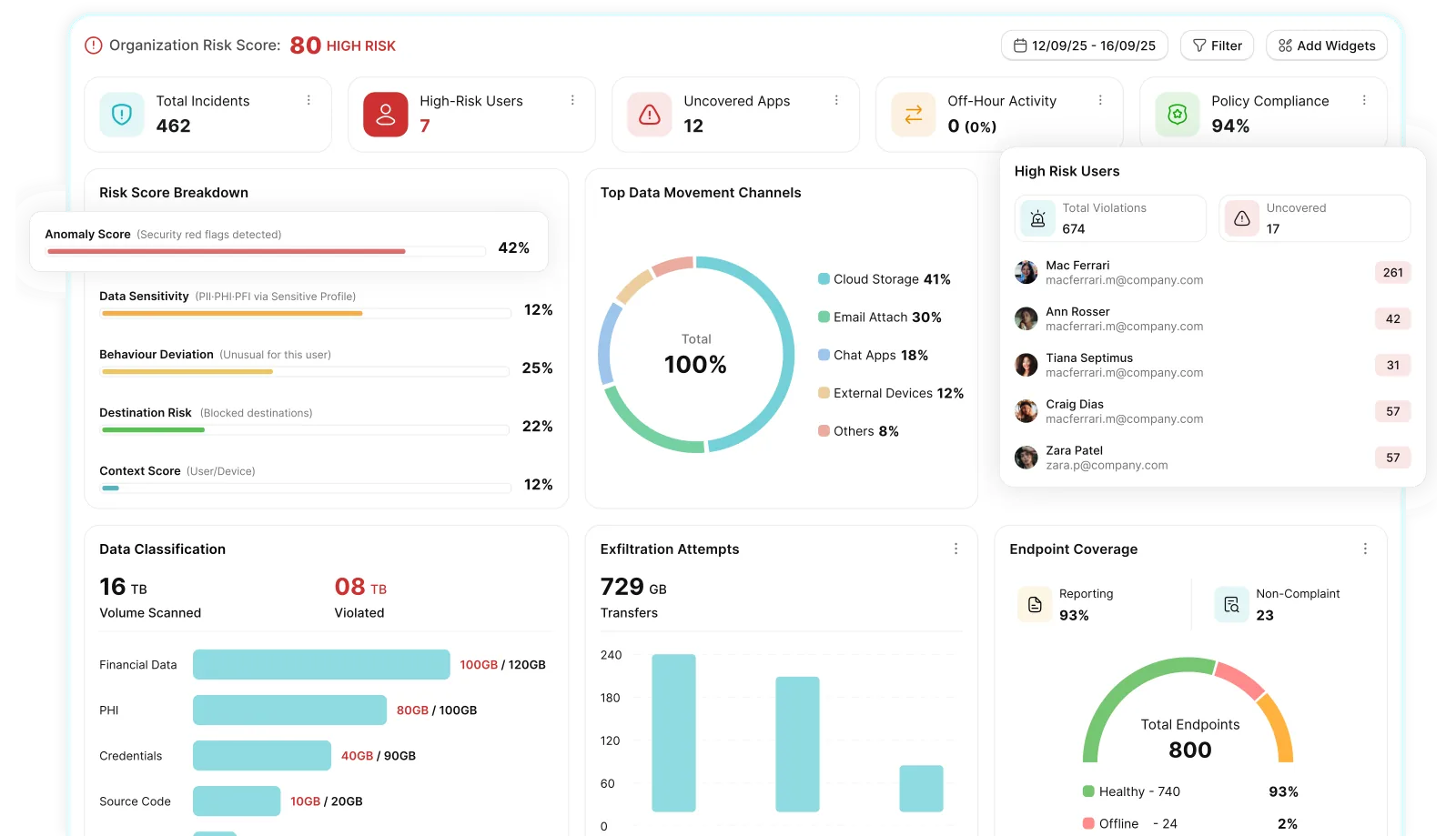Select the Others 8% legend entry
Image resolution: width=1456 pixels, height=836 pixels.
[859, 431]
